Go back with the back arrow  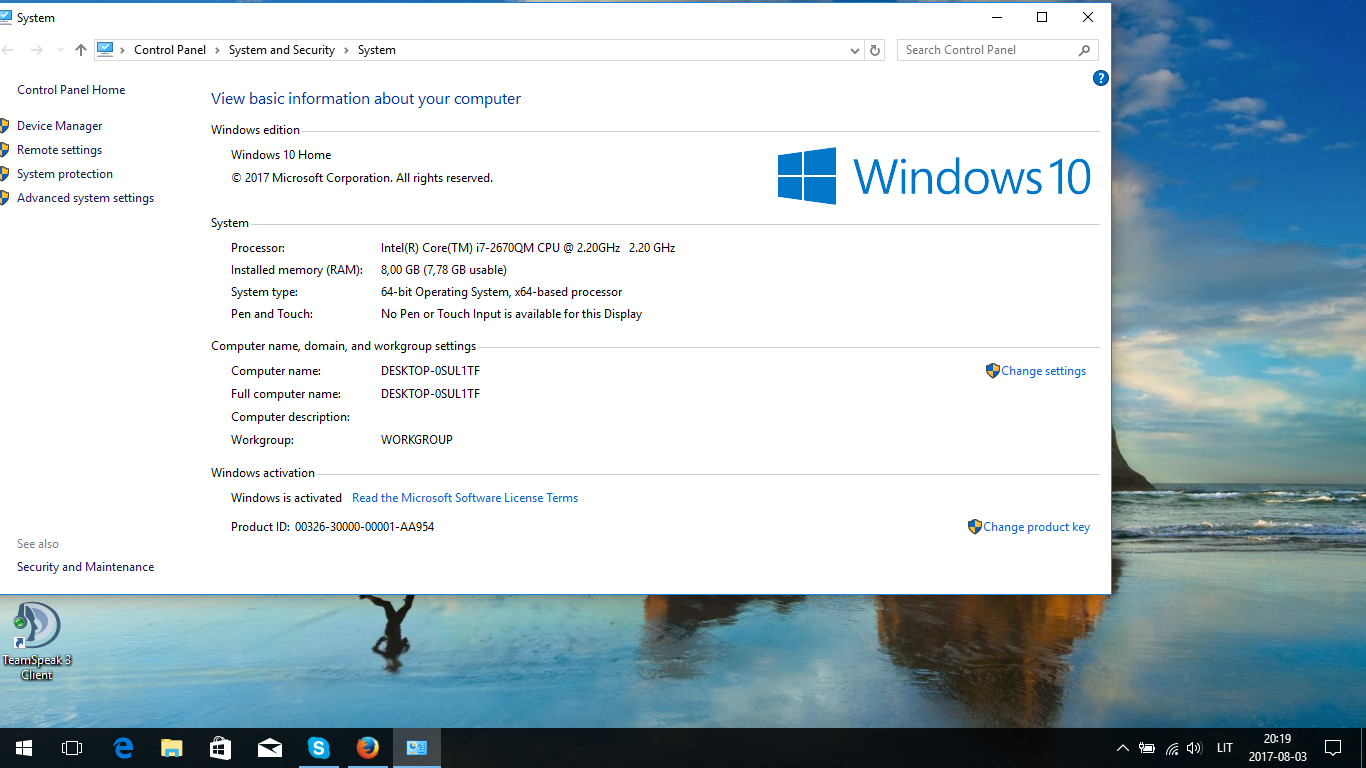(9, 50)
